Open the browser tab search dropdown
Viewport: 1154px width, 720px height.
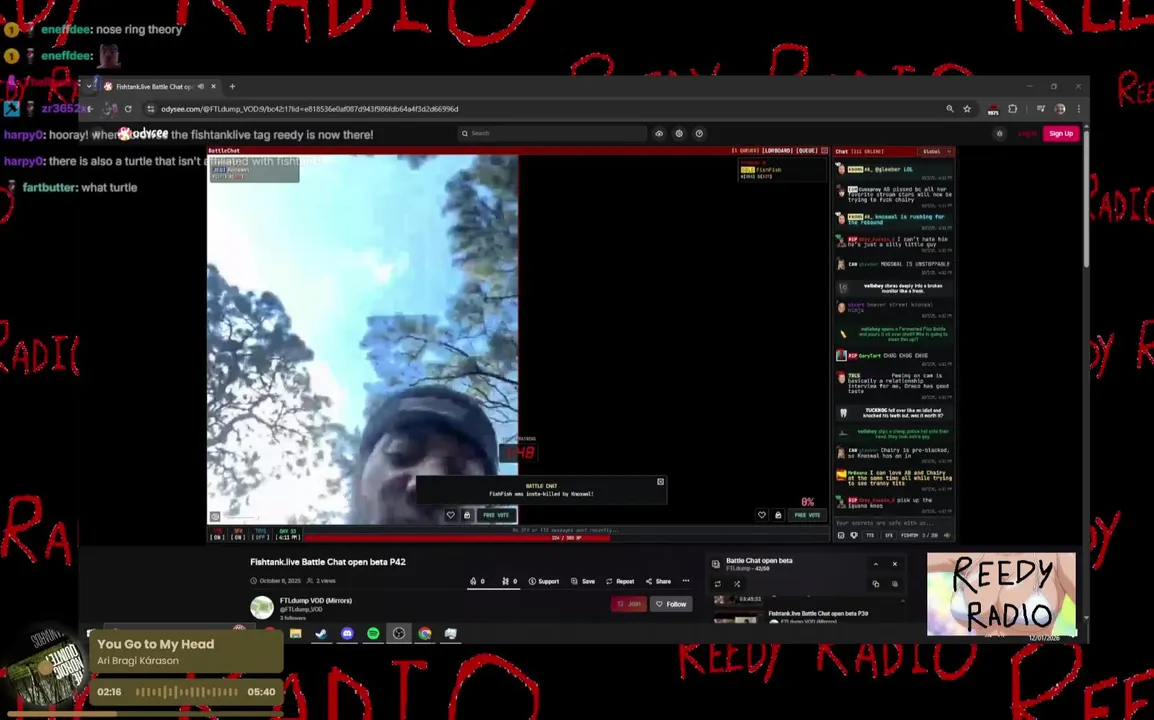[89, 86]
